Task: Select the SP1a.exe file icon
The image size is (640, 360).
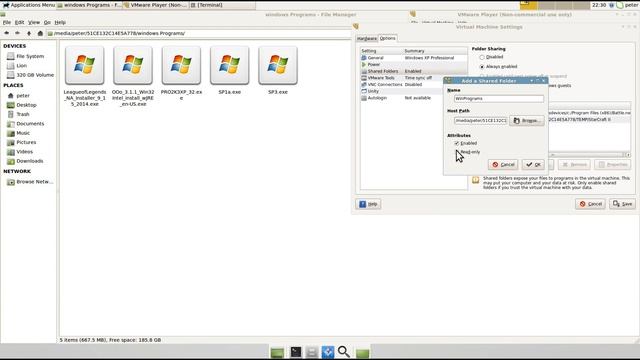Action: point(229,65)
